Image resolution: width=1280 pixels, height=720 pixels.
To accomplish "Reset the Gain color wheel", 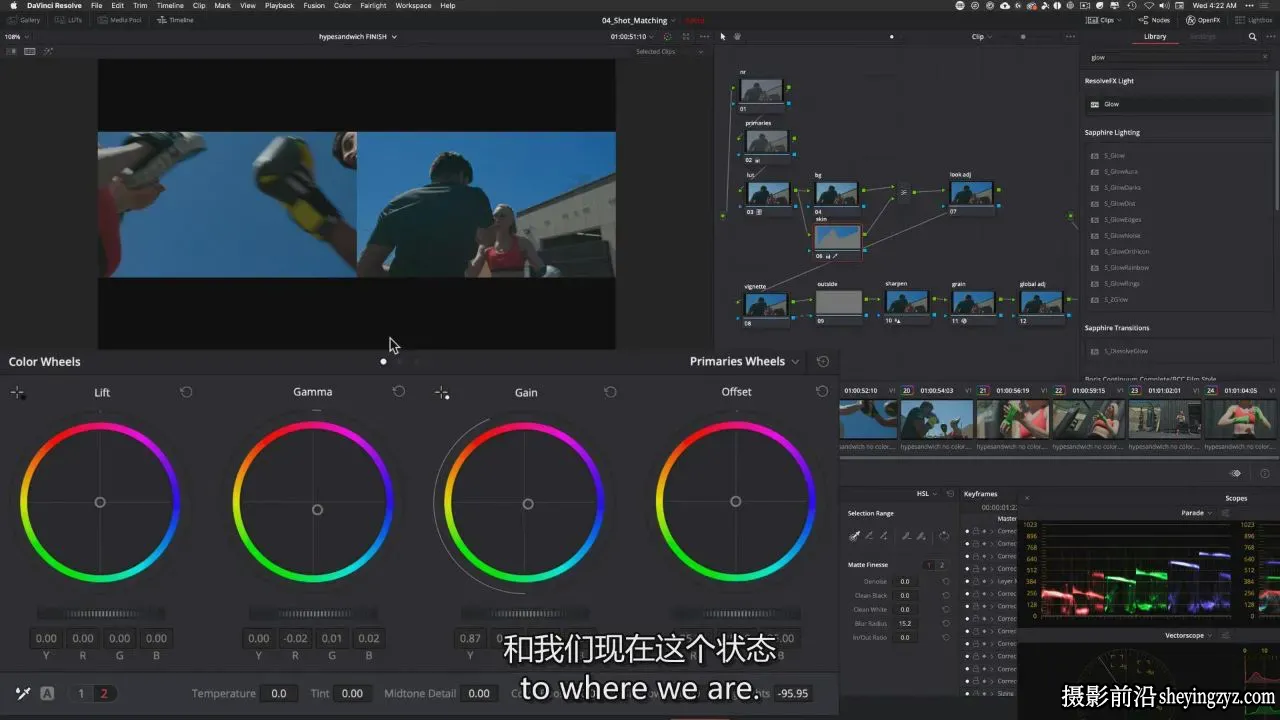I will (610, 392).
